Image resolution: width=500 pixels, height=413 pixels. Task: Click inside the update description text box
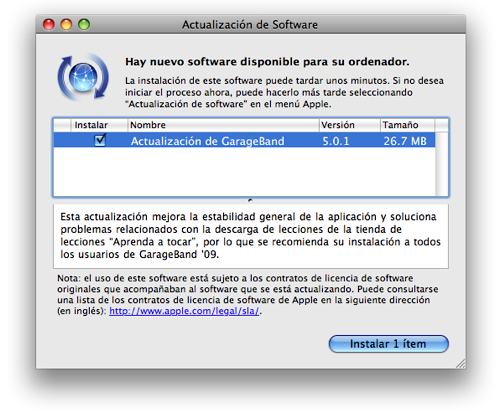pos(251,236)
